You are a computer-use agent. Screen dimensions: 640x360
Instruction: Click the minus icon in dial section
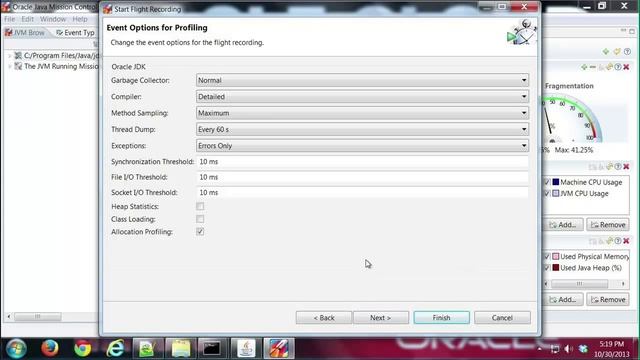click(x=593, y=67)
